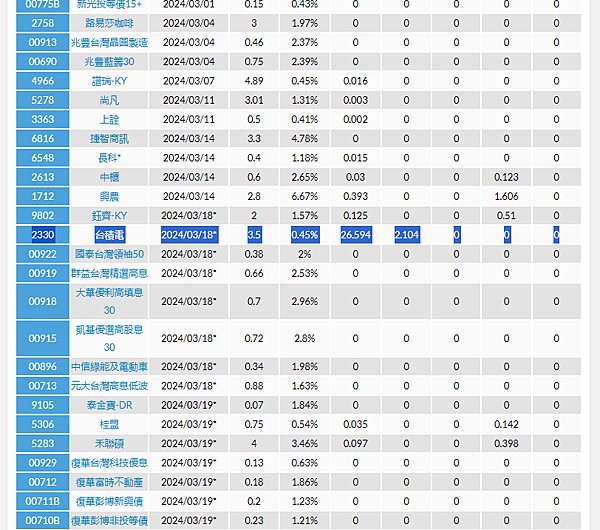Click stock code 5306
The image size is (600, 530).
click(x=42, y=424)
